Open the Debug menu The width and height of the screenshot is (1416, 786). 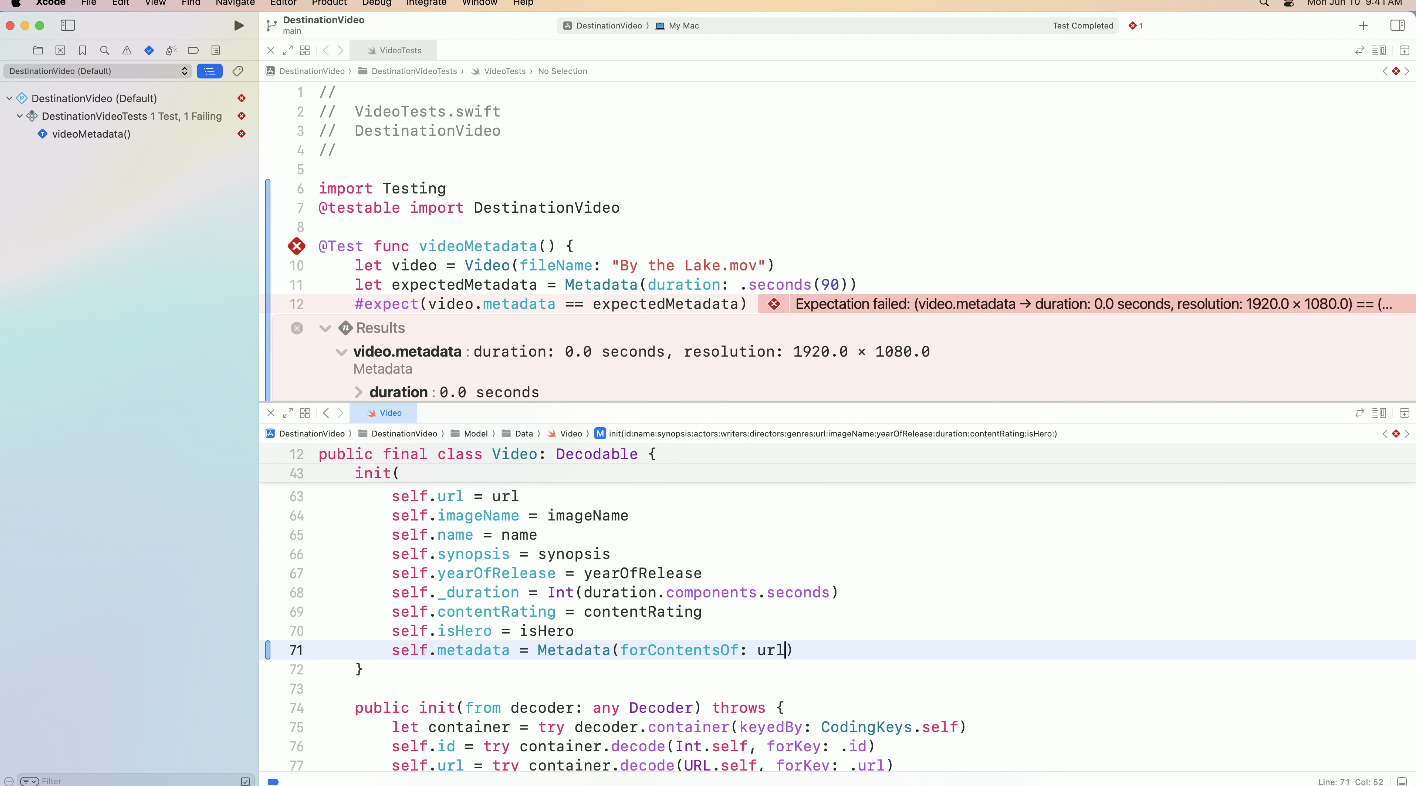point(377,3)
